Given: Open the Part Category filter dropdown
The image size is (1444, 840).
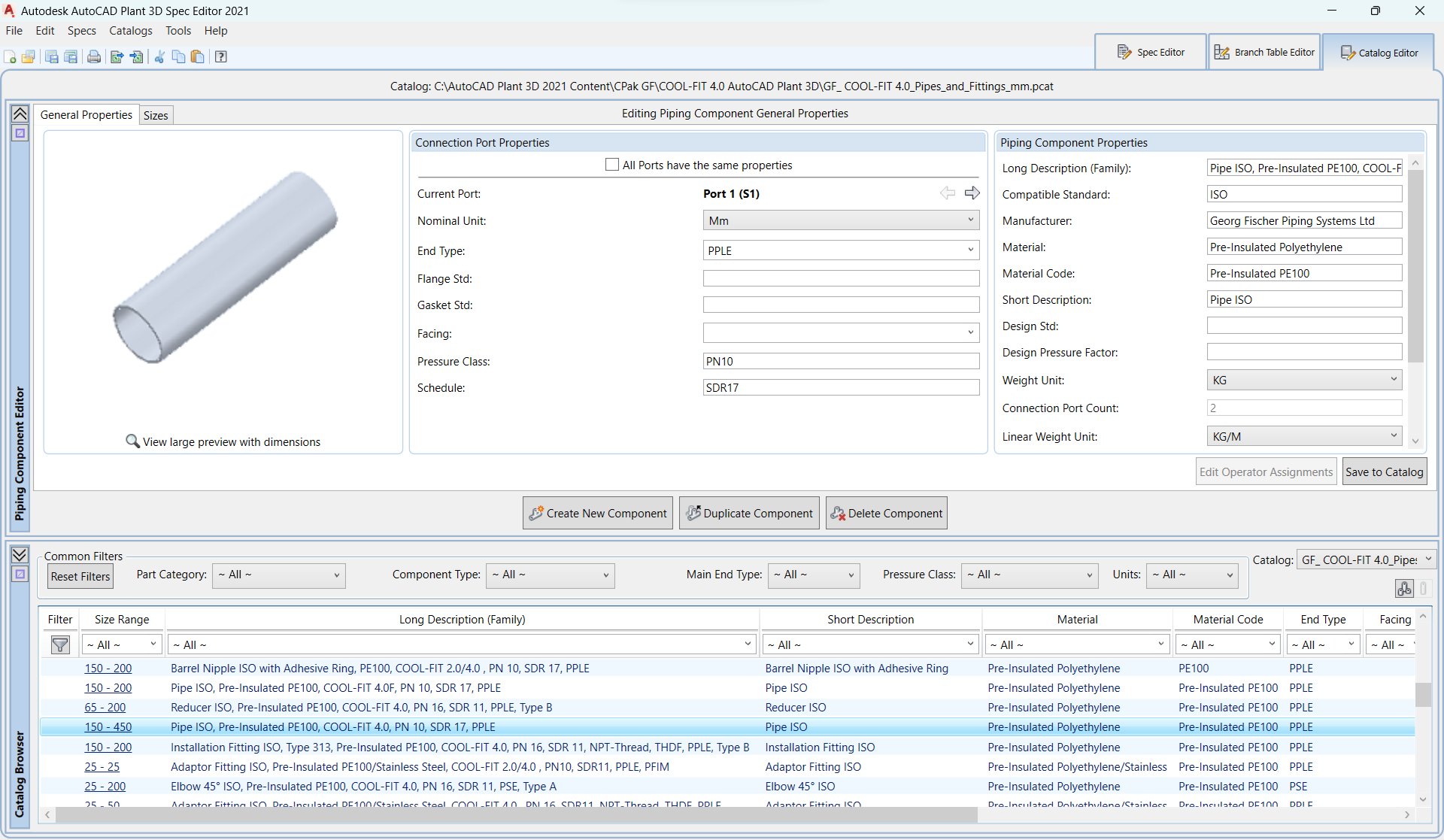Looking at the screenshot, I should [278, 575].
